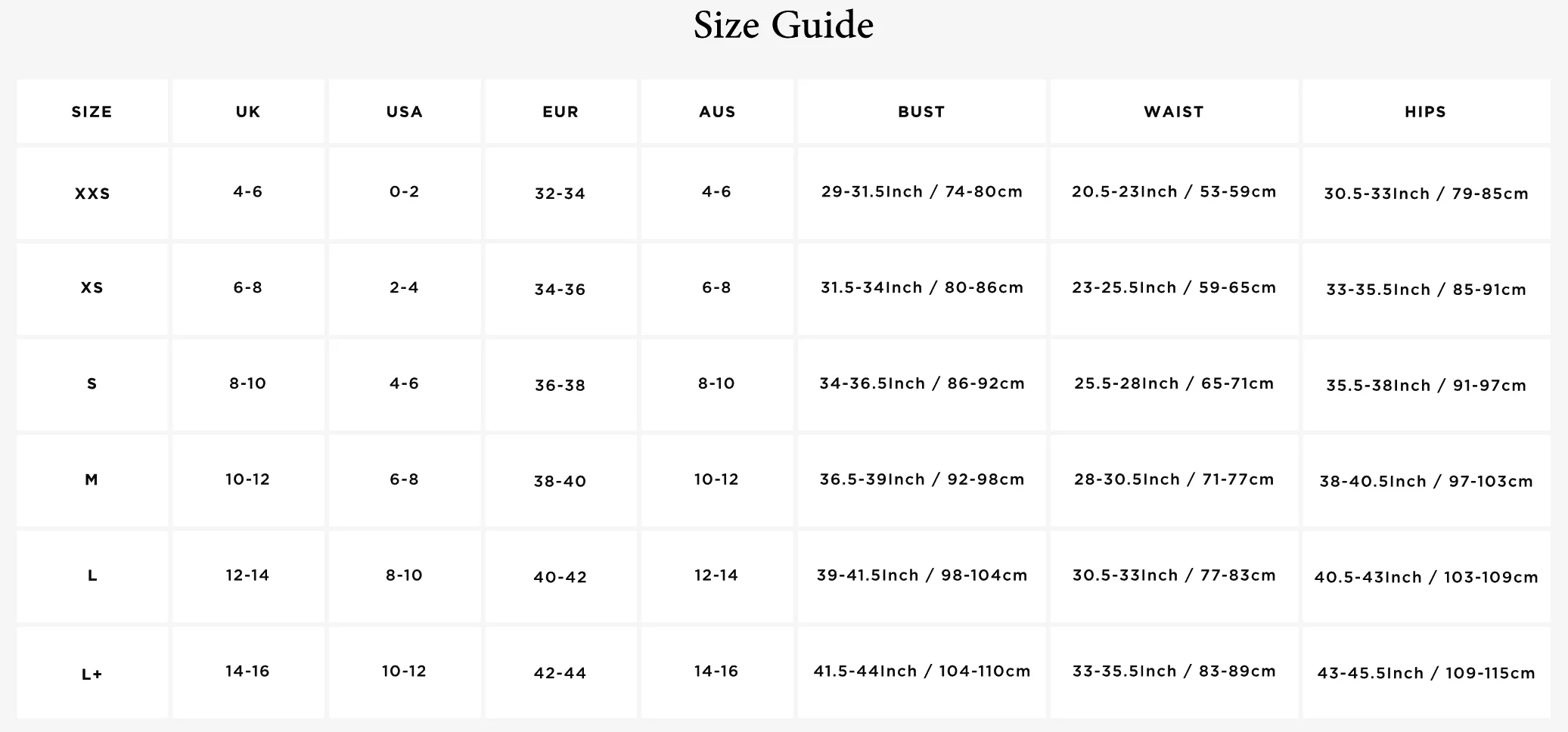Click the WAIST column header
Image resolution: width=1568 pixels, height=732 pixels.
[x=1174, y=112]
